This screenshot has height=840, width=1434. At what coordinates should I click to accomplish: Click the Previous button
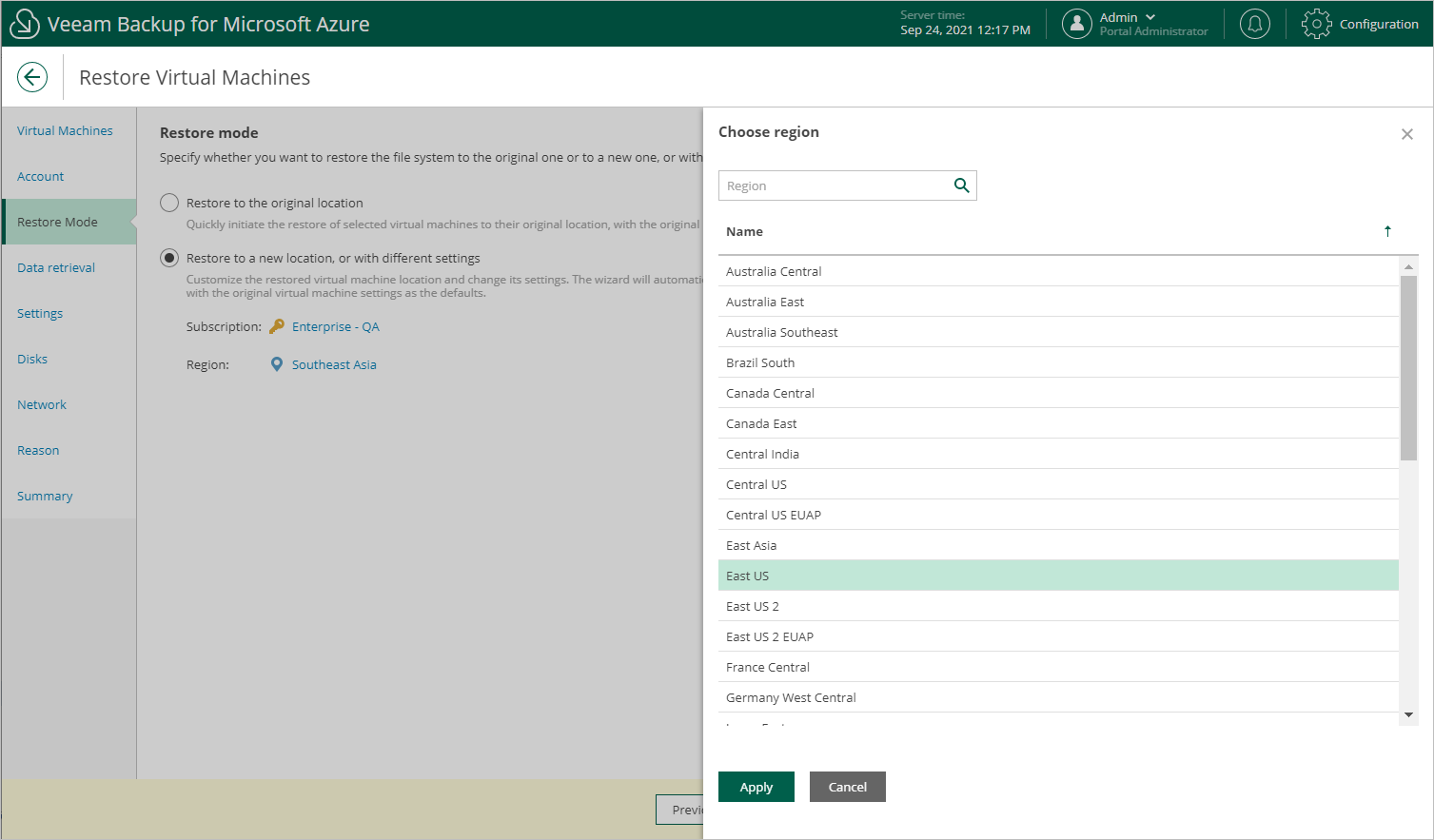(679, 810)
